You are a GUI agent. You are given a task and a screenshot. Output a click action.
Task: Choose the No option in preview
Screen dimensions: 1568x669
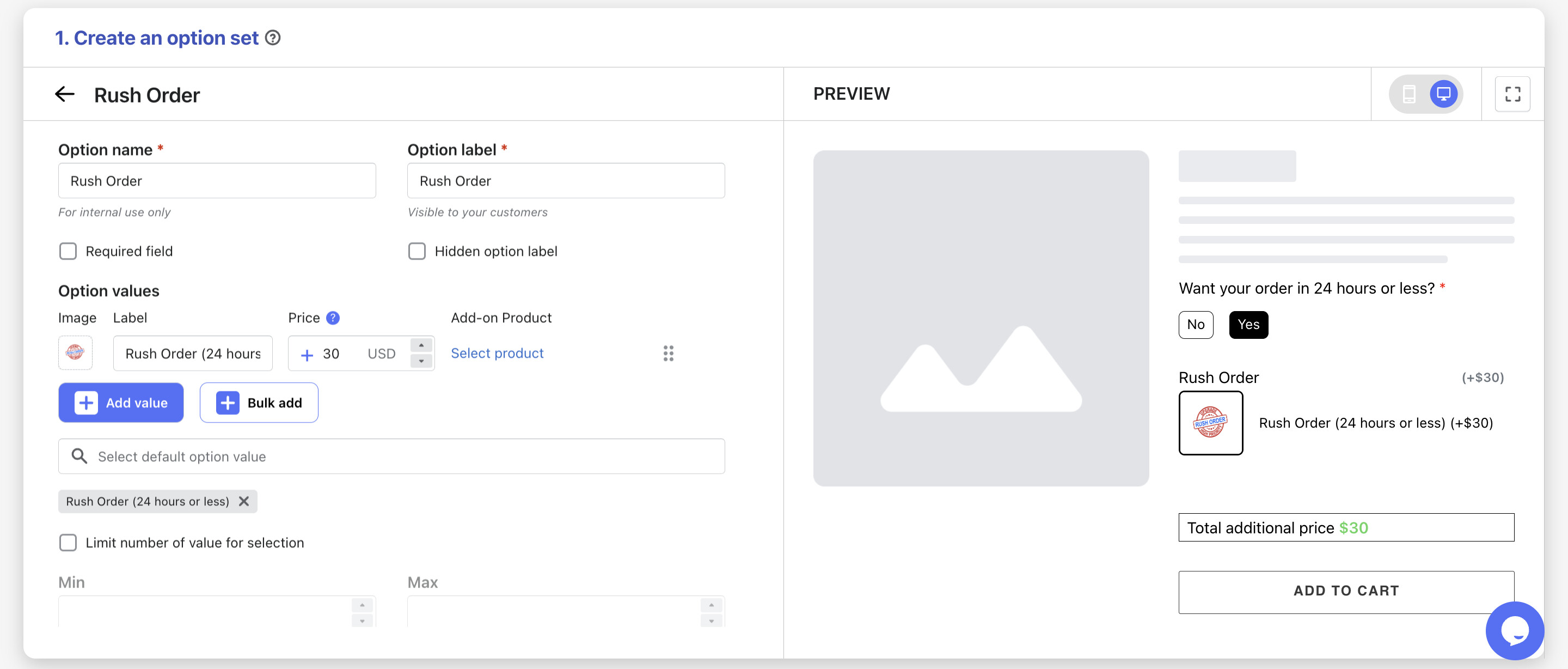(1196, 325)
